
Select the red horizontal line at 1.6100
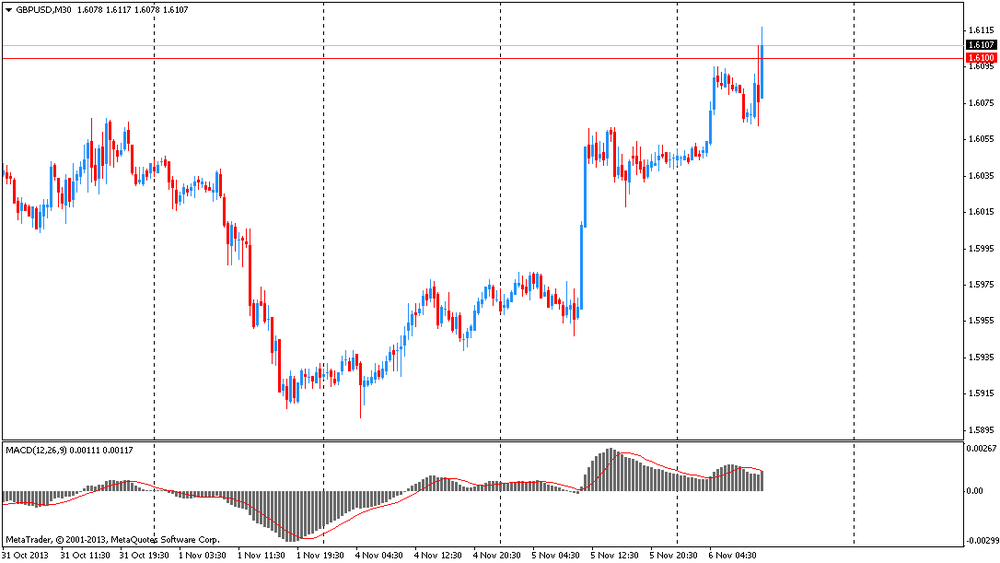[x=400, y=58]
